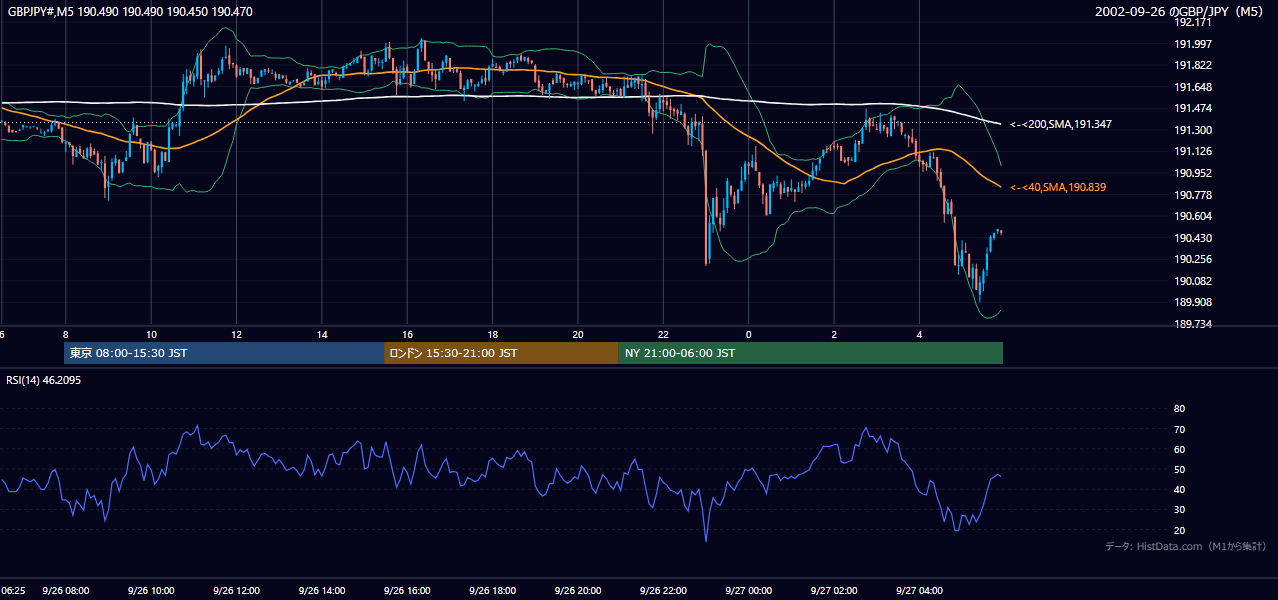Screen dimensions: 1278x600
Task: Click the 9/26 16:00 date label
Action: tap(407, 591)
